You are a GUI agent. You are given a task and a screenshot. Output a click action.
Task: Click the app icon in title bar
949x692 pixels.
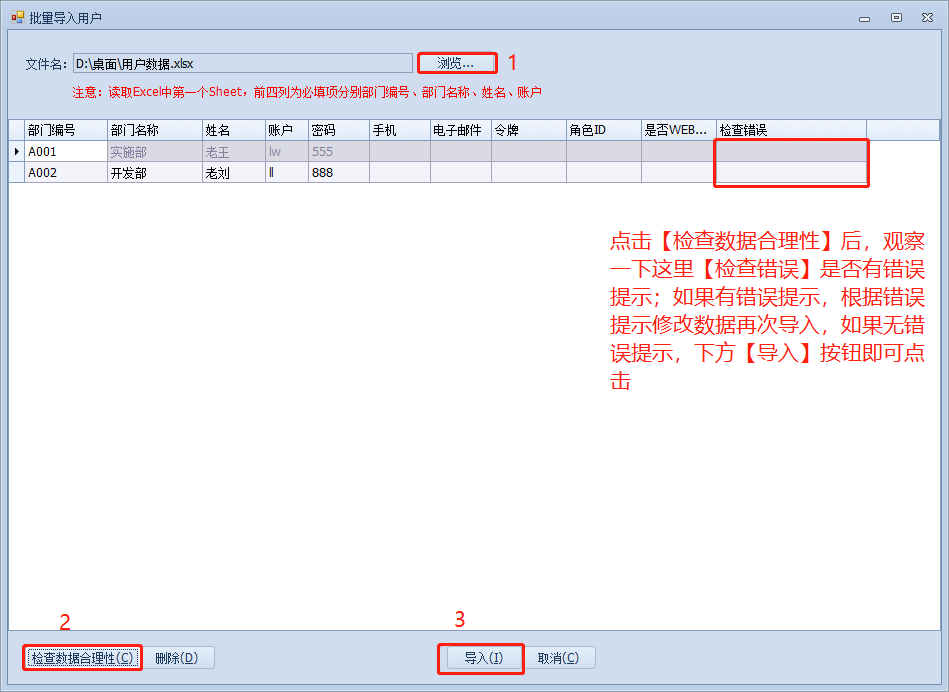17,17
